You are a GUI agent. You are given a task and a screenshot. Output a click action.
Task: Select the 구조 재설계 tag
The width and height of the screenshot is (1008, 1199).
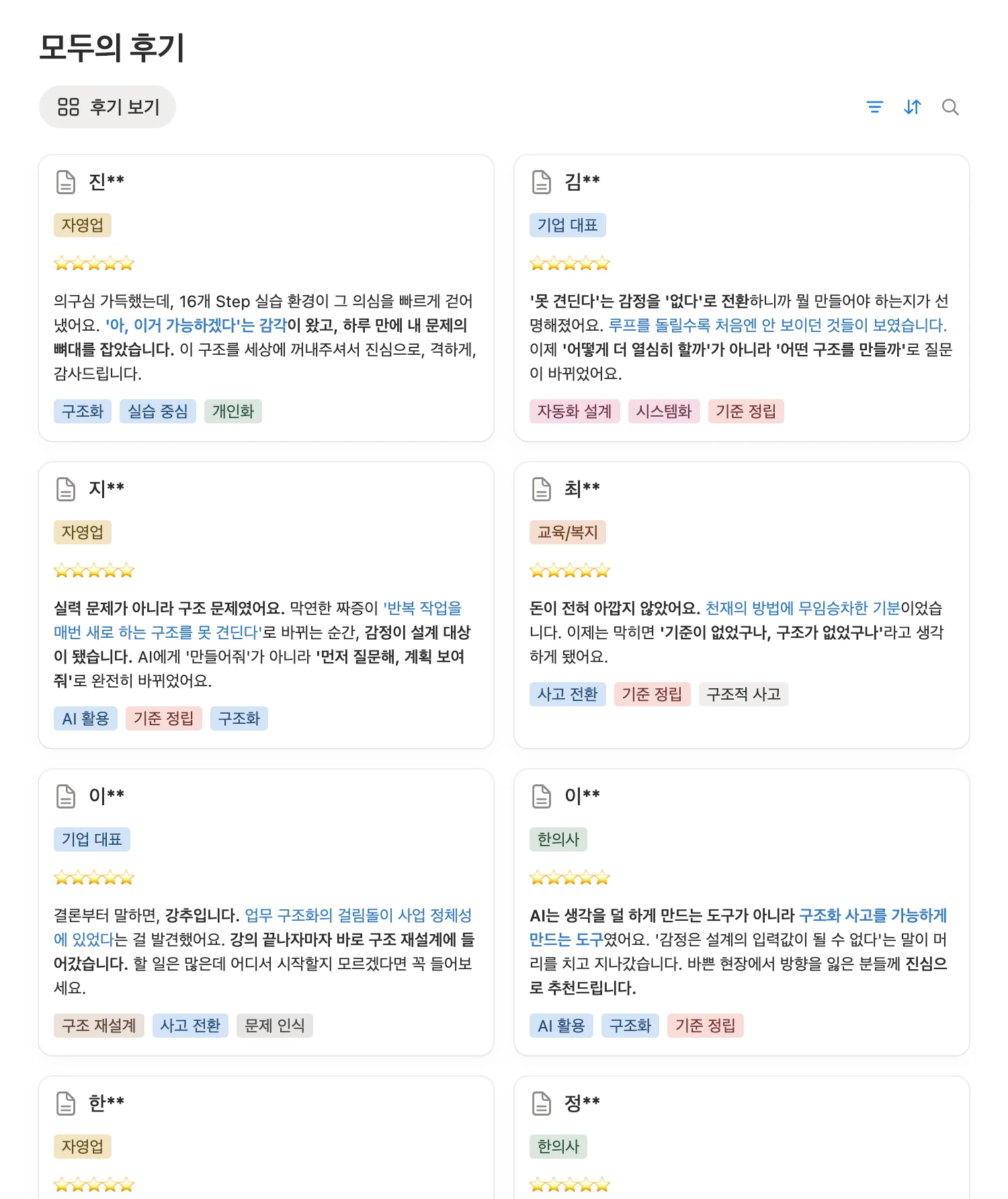99,1026
